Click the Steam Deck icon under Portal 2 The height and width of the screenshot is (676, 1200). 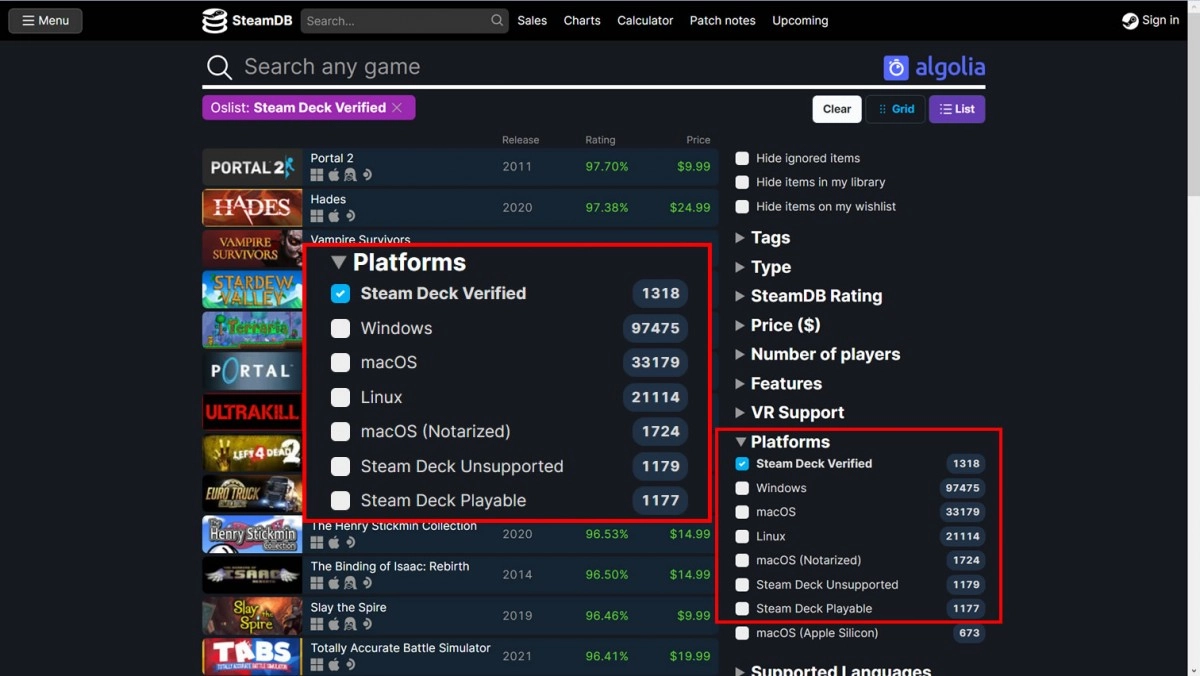pos(367,175)
